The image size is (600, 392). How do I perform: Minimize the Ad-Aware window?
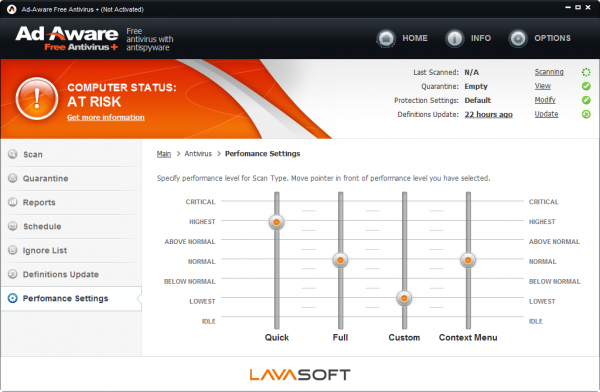(x=568, y=7)
